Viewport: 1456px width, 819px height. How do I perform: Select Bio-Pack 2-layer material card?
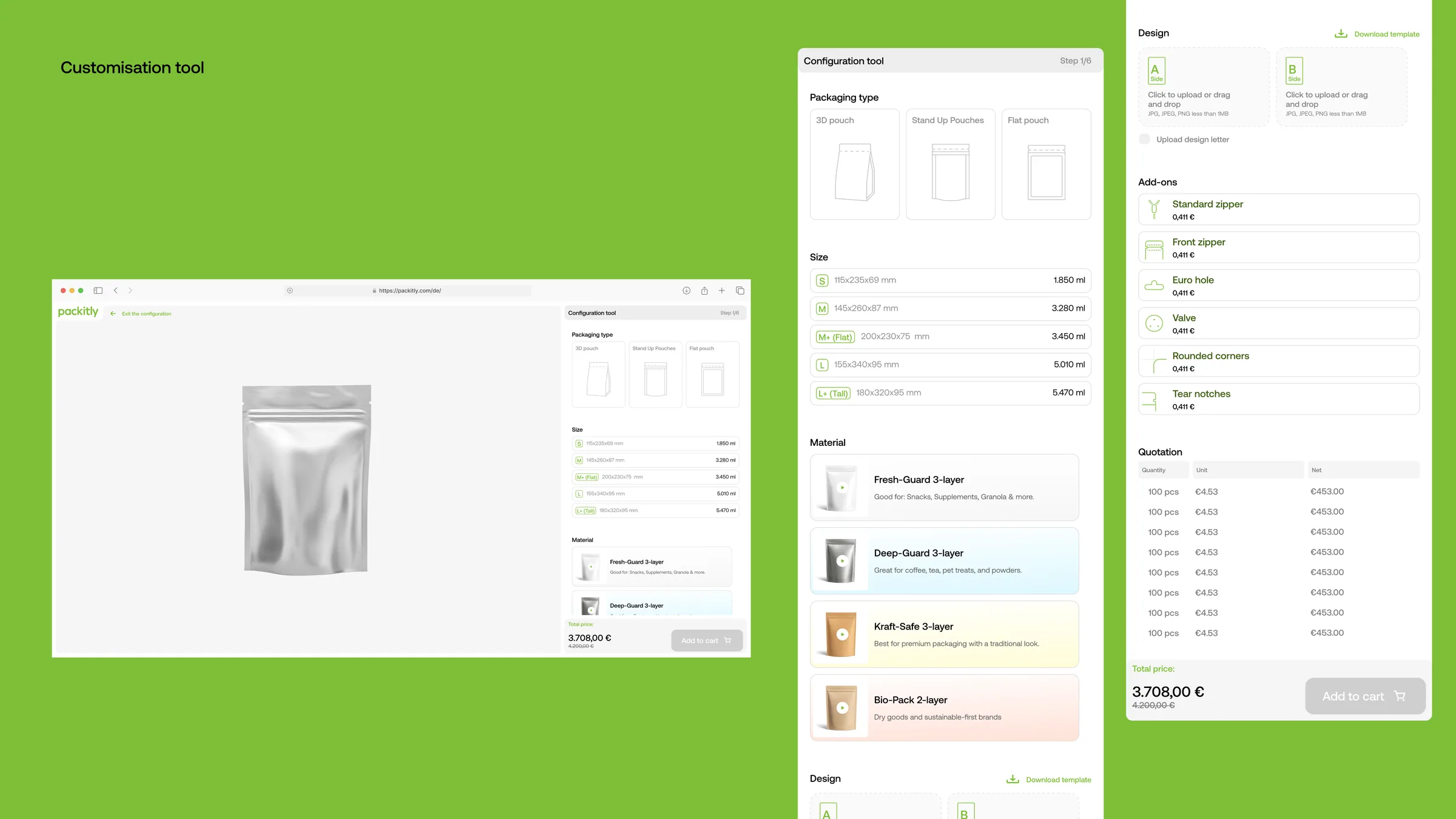(x=944, y=708)
